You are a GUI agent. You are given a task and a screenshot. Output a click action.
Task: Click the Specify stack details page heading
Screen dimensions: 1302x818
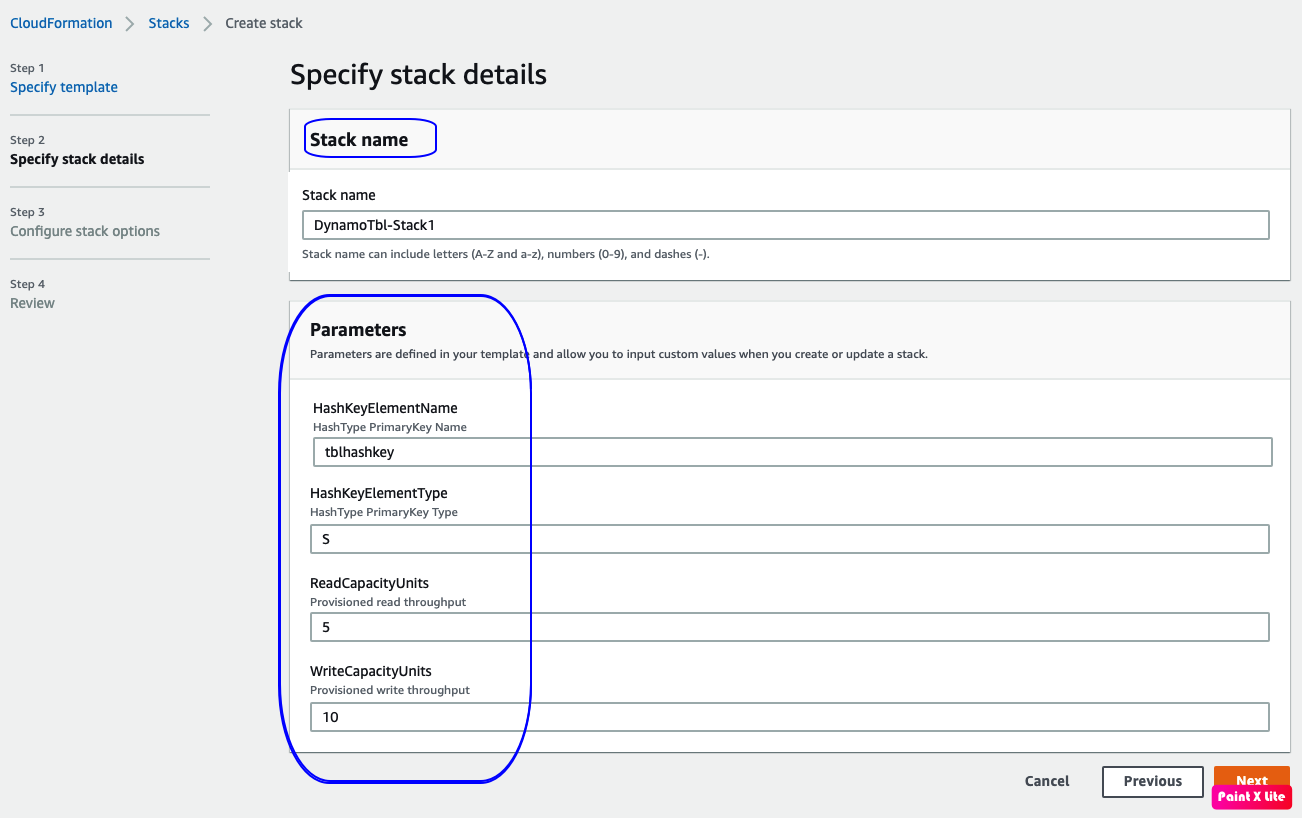tap(418, 74)
